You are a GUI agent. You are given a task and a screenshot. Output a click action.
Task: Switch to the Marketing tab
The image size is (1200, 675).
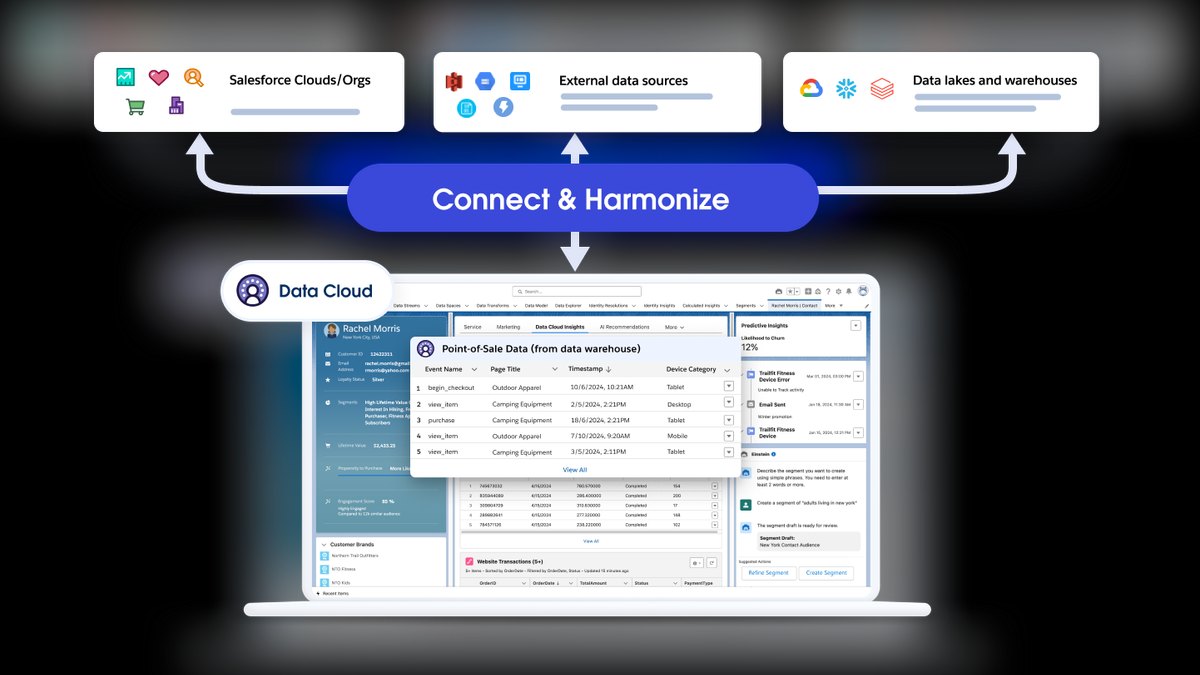(x=508, y=327)
